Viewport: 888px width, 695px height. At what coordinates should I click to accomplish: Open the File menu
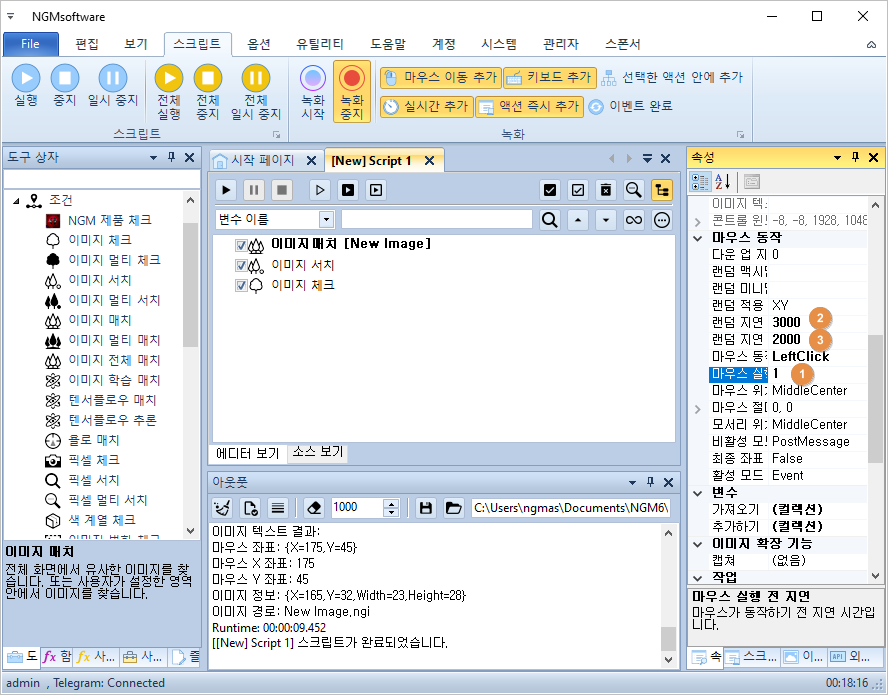click(31, 44)
